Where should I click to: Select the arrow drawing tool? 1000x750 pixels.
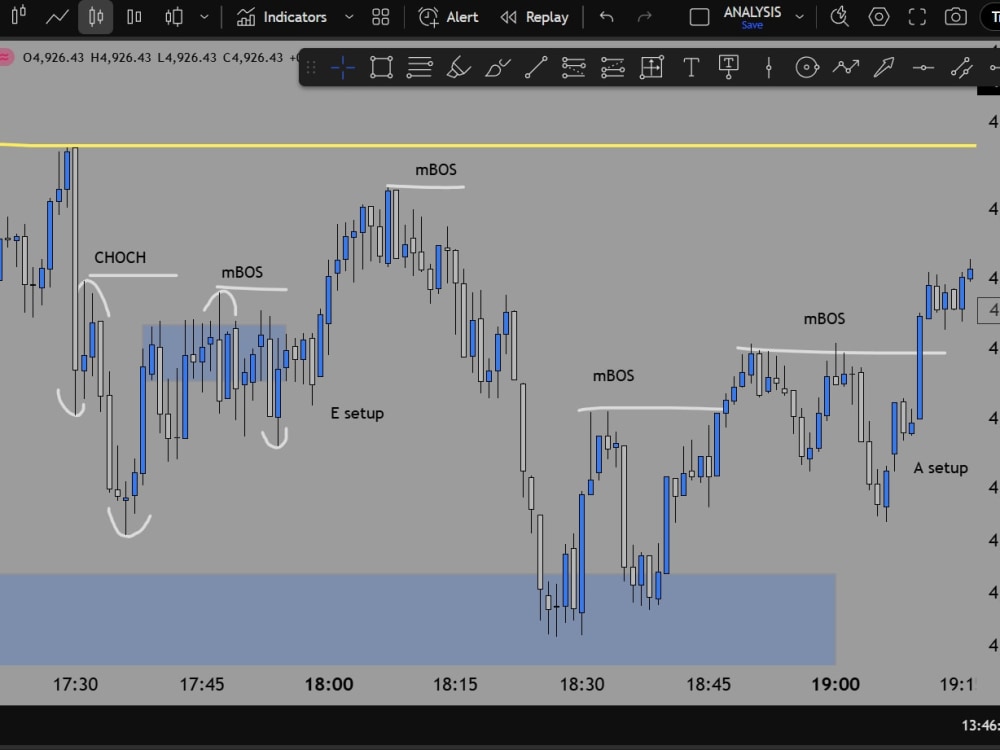[x=884, y=67]
